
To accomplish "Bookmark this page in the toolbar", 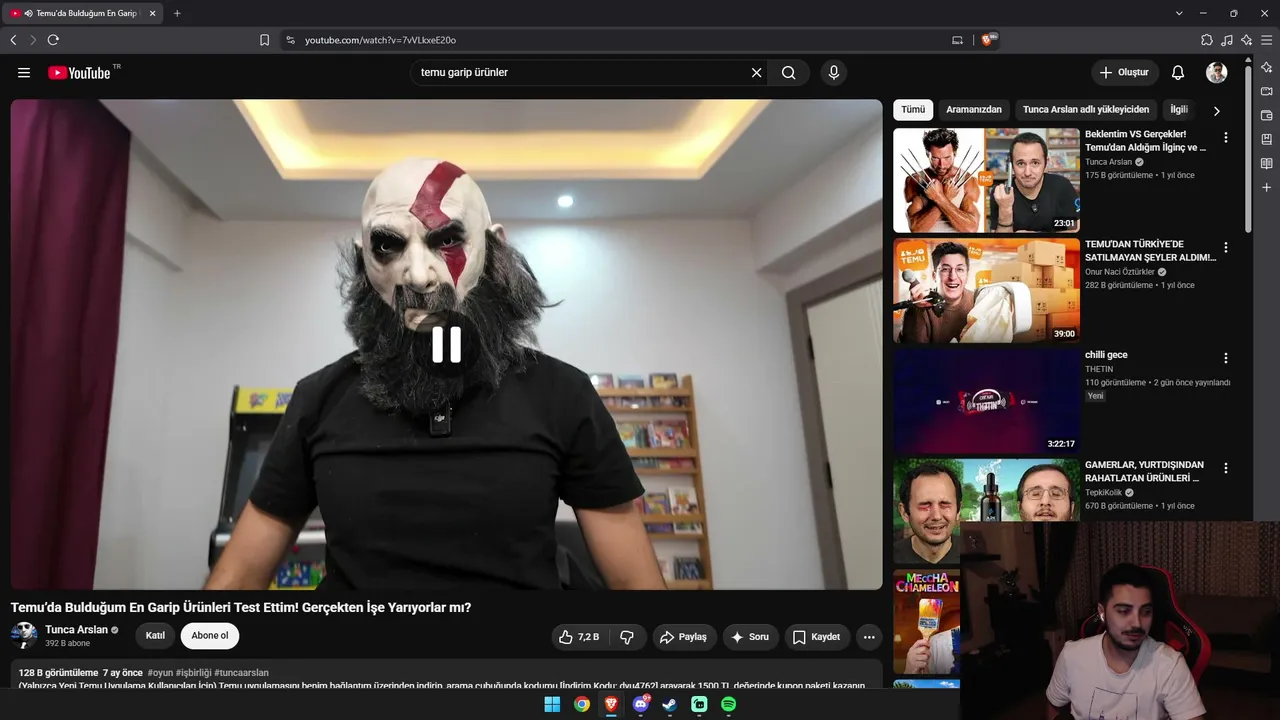I will 264,40.
